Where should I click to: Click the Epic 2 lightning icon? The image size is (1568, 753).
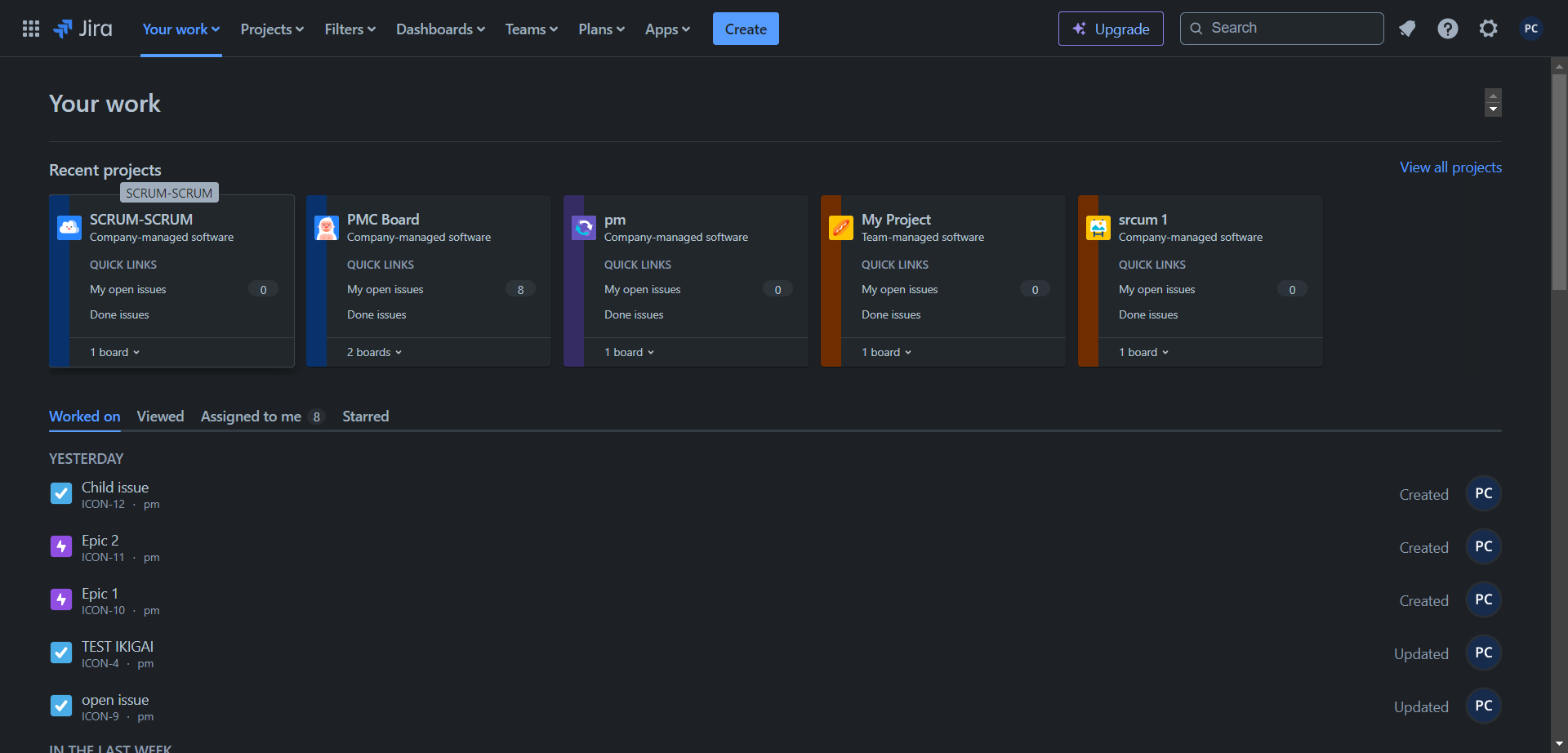click(x=61, y=546)
